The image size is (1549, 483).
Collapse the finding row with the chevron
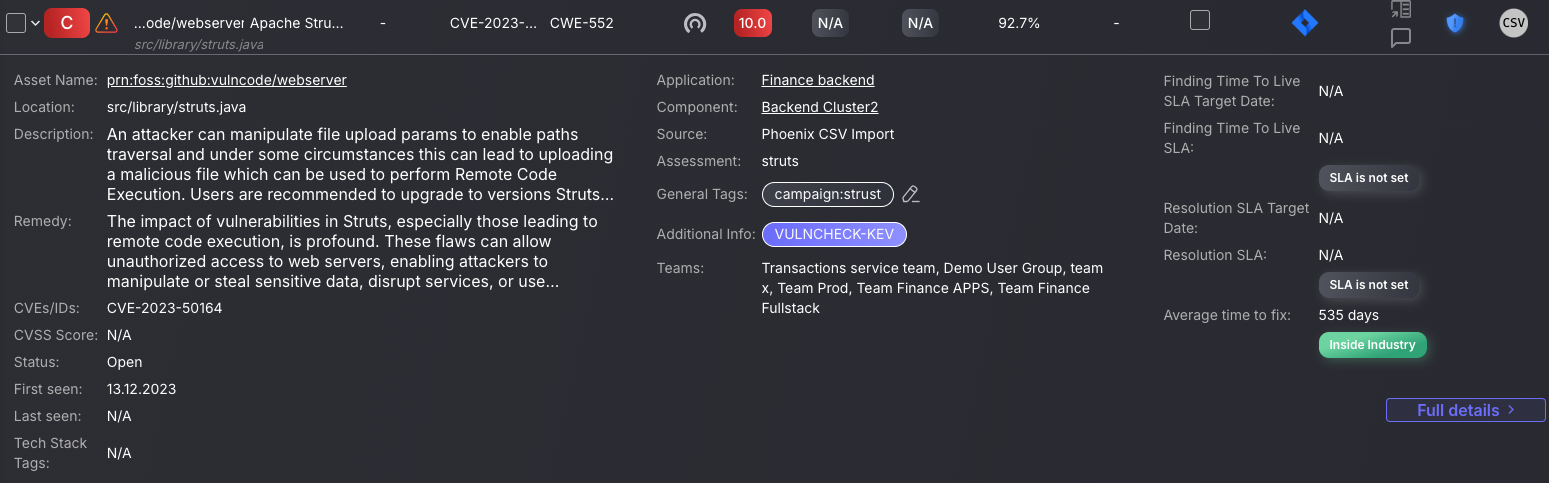coord(36,24)
